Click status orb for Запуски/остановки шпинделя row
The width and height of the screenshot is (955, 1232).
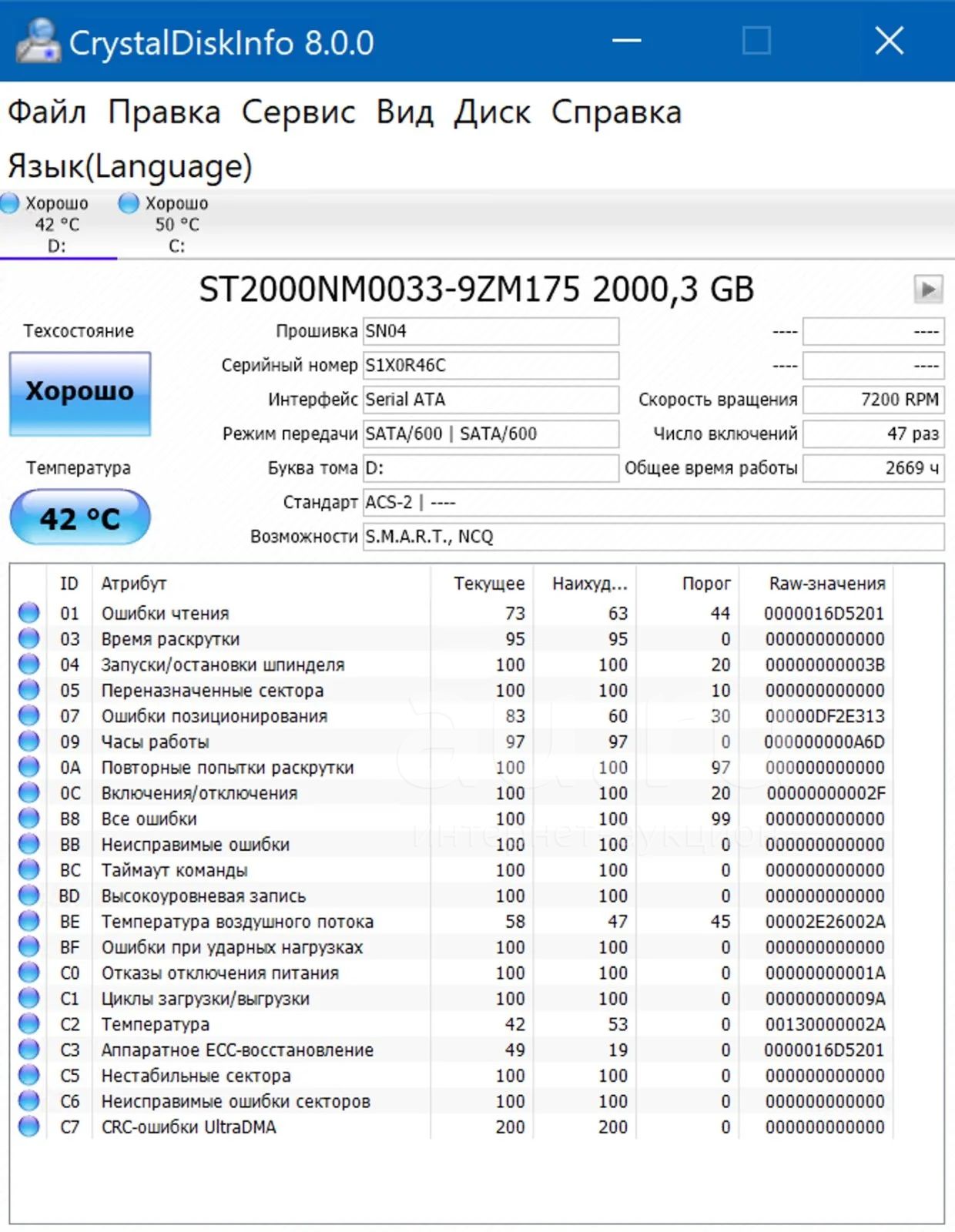29,665
